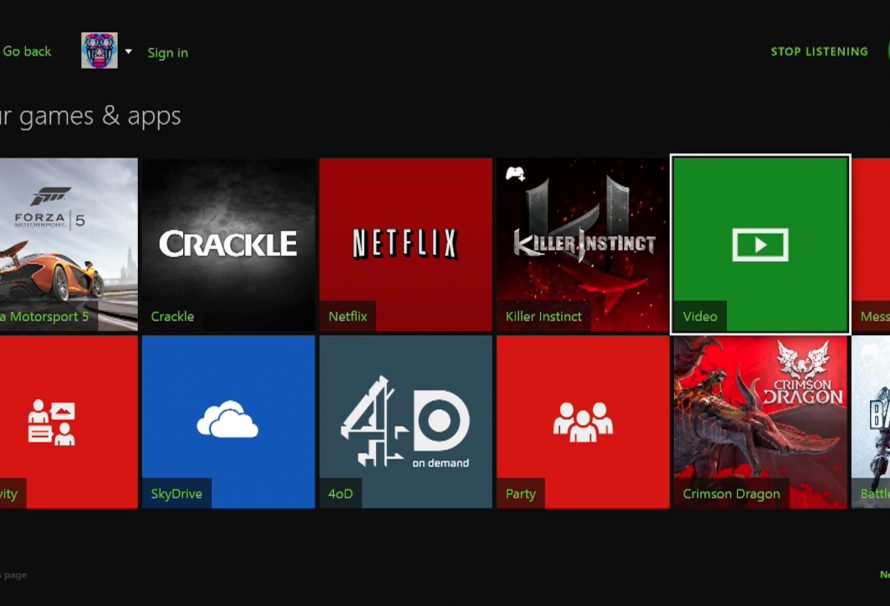This screenshot has width=890, height=606.
Task: Click the 'Video' tile label
Action: tap(700, 317)
